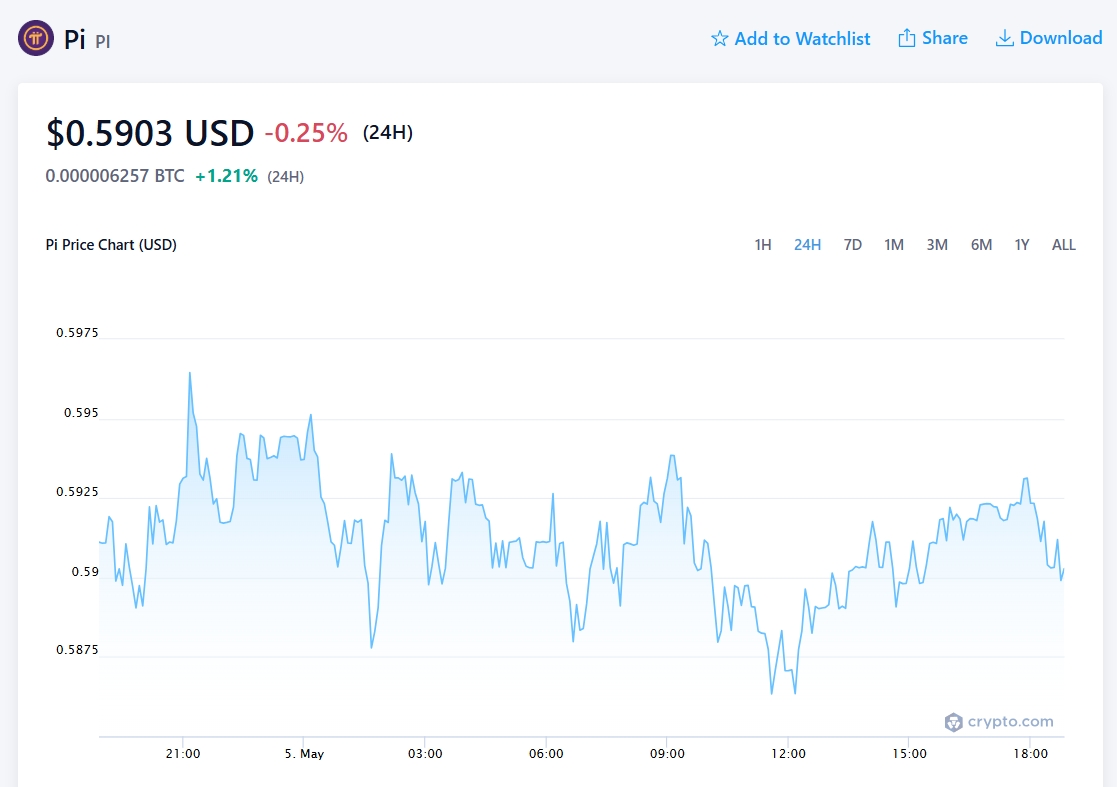This screenshot has height=787, width=1117.
Task: Click the Add to Watchlist link
Action: (802, 39)
